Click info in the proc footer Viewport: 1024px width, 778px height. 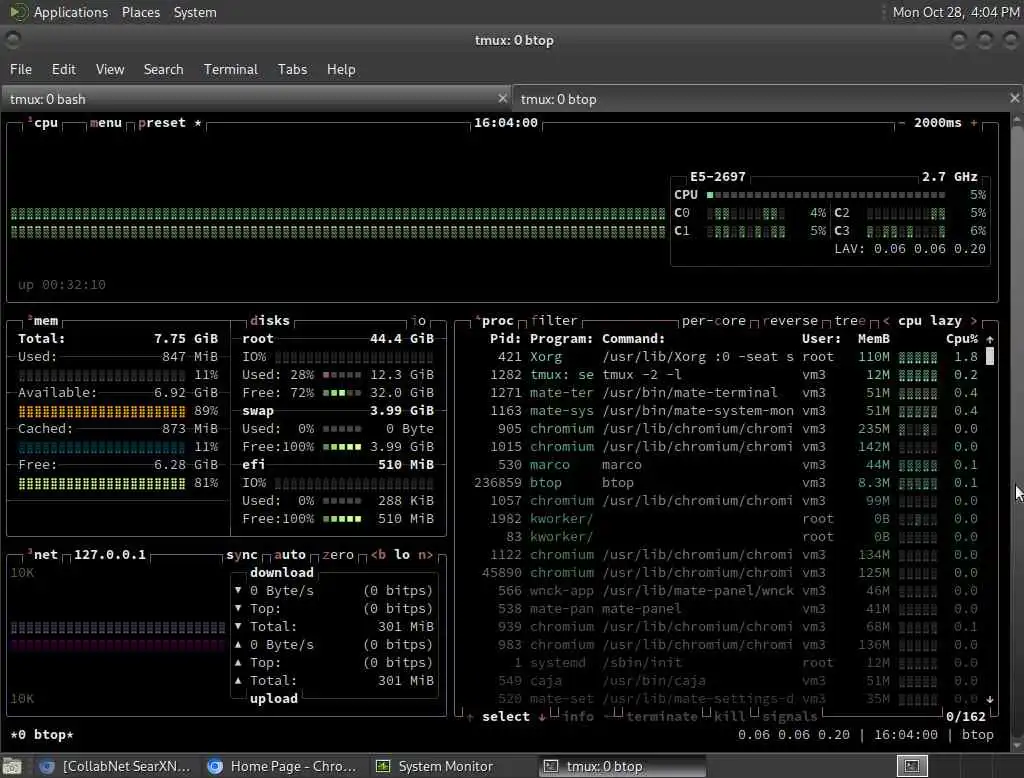pyautogui.click(x=579, y=717)
